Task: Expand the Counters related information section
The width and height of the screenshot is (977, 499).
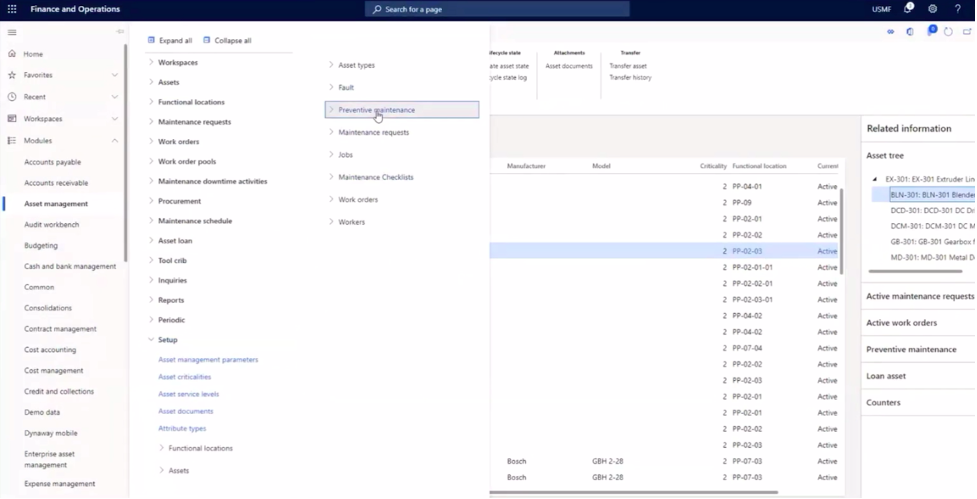Action: coord(883,402)
